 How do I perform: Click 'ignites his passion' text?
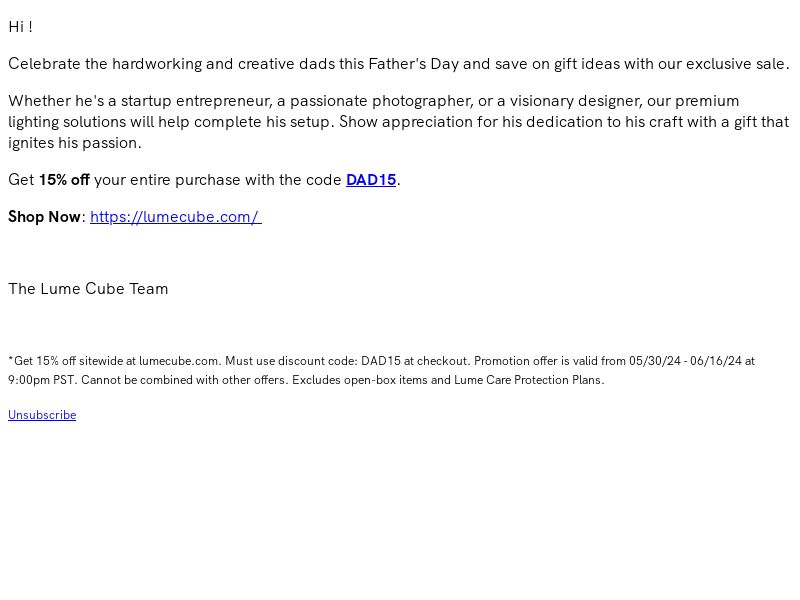click(x=73, y=143)
